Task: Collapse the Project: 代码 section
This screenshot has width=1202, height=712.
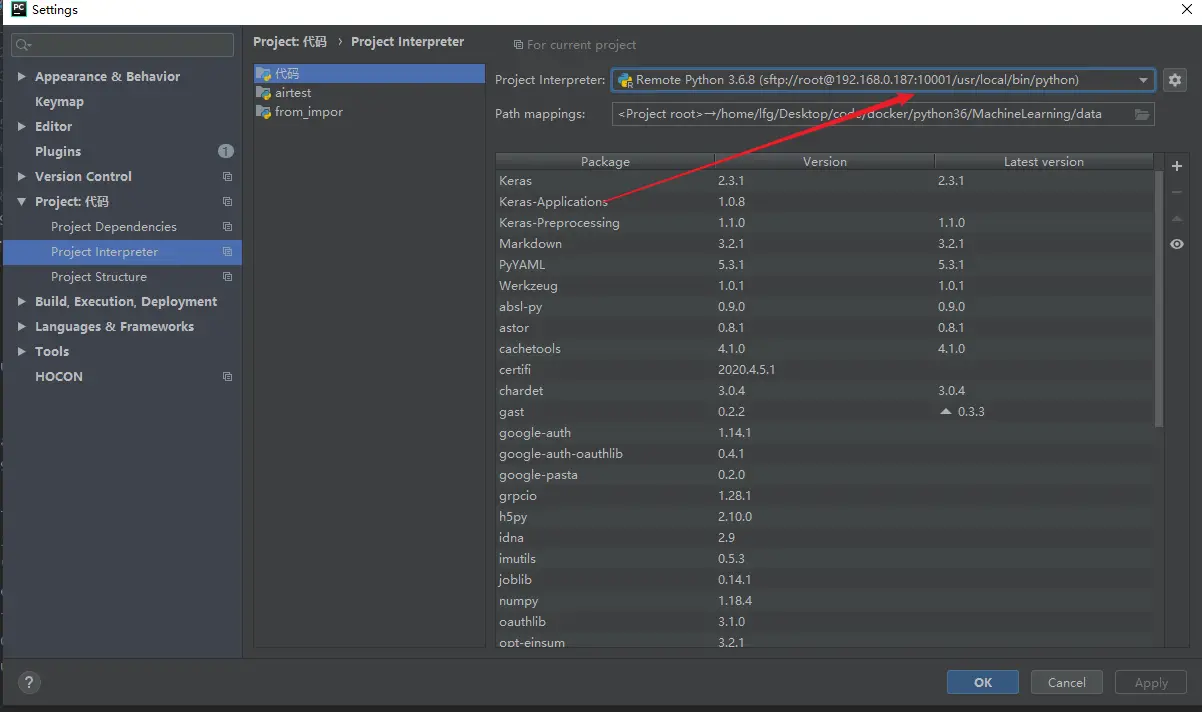Action: tap(22, 202)
